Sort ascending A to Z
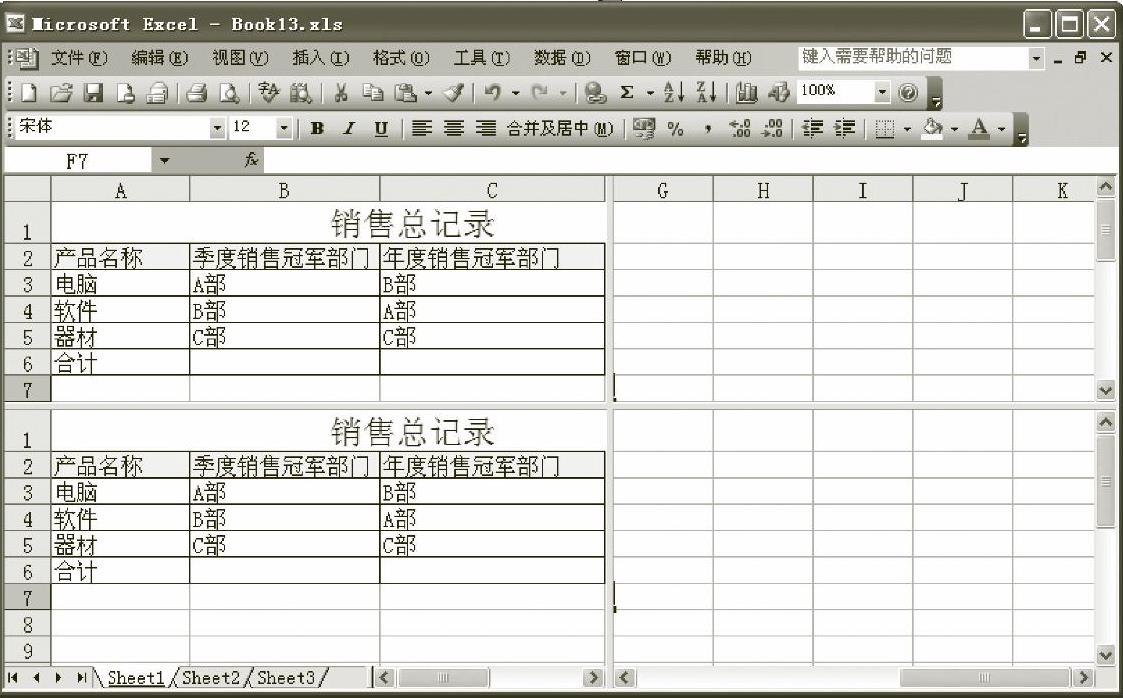The height and width of the screenshot is (698, 1123). 674,92
